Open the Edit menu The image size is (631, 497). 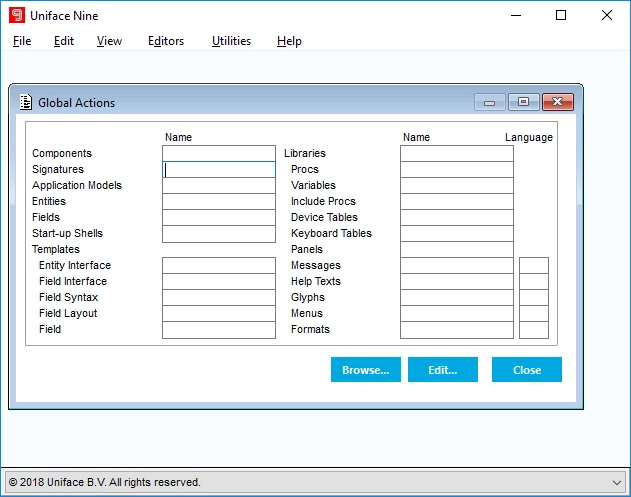tap(64, 41)
